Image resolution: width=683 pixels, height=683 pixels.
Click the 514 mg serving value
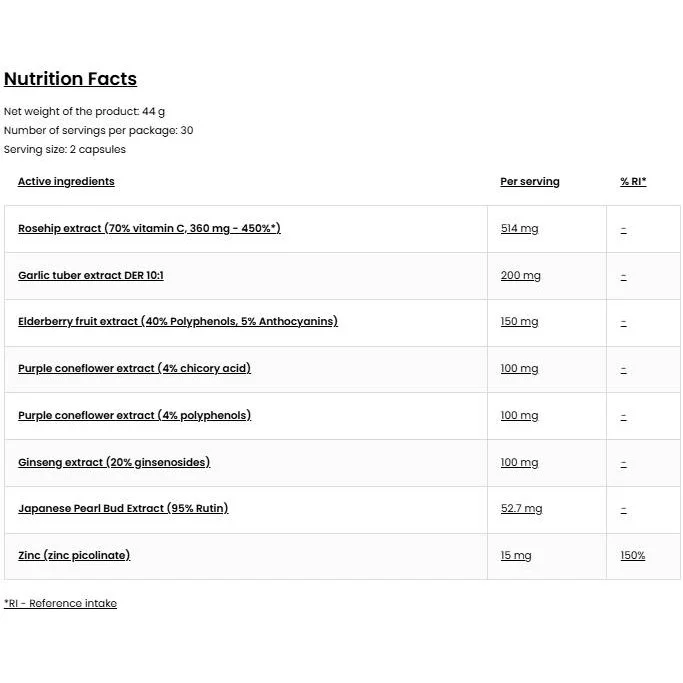coord(520,228)
